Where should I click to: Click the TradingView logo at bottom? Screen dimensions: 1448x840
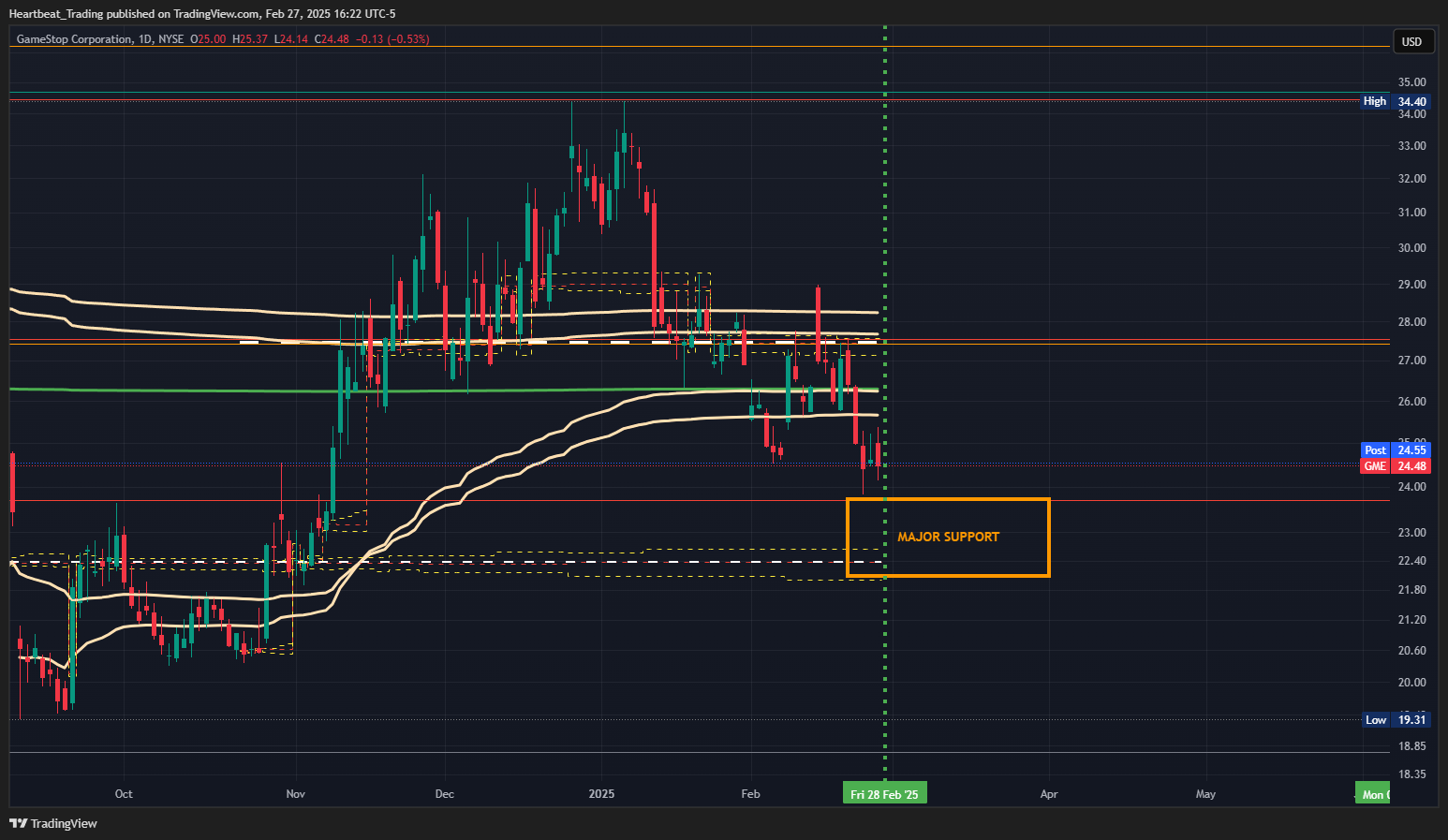[53, 823]
